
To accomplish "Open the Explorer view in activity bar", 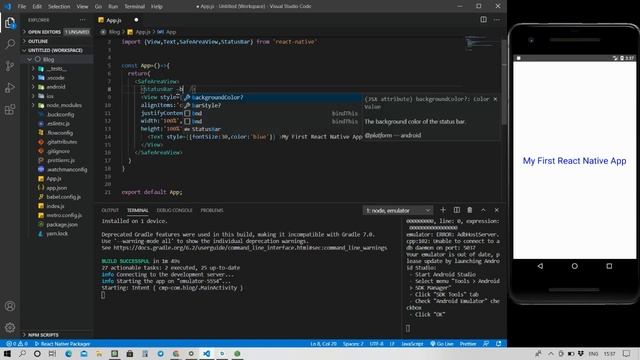I will pyautogui.click(x=10, y=22).
